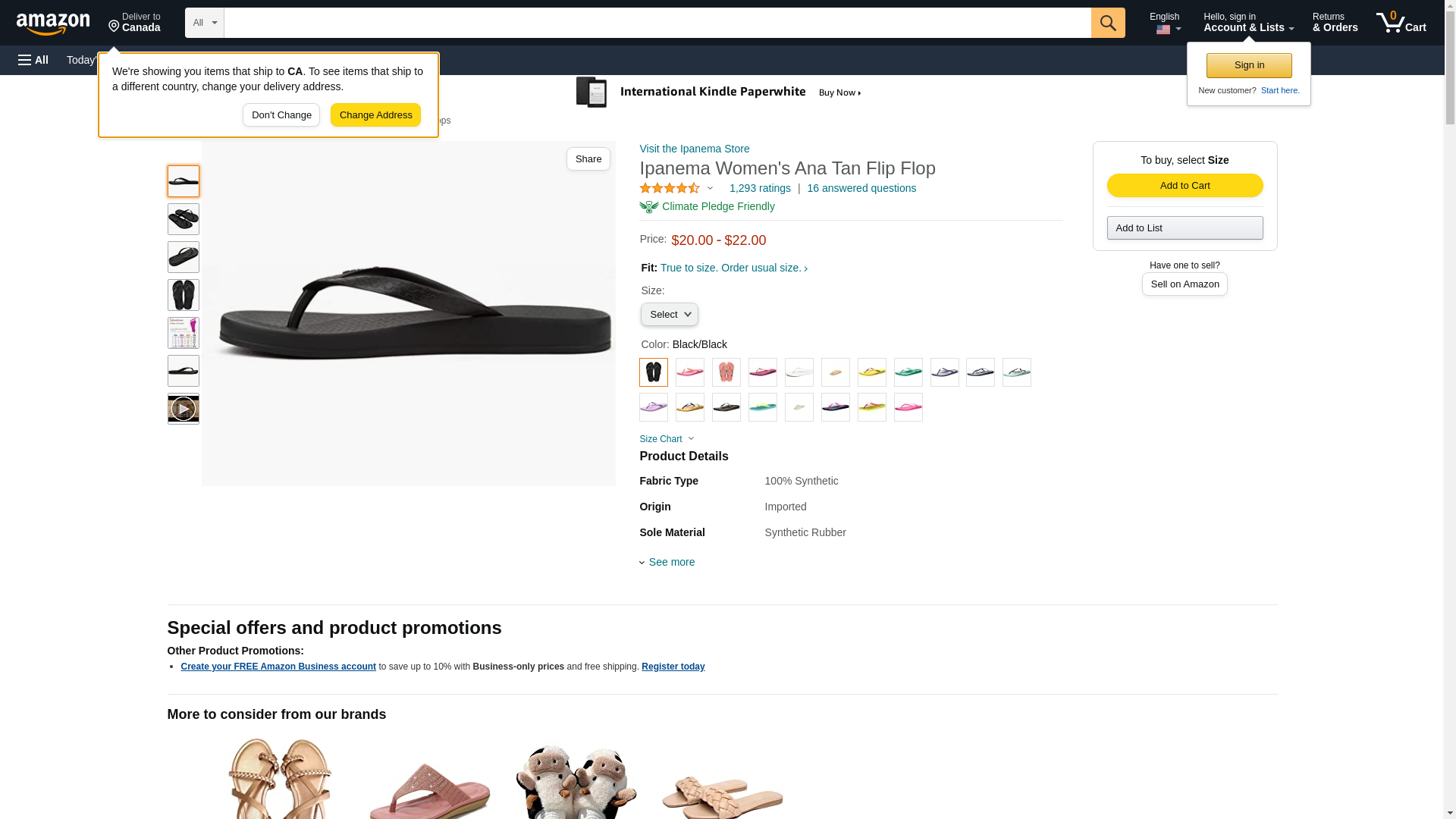Screen dimensions: 1456x819
Task: Open Returns & Orders
Action: (x=1335, y=23)
